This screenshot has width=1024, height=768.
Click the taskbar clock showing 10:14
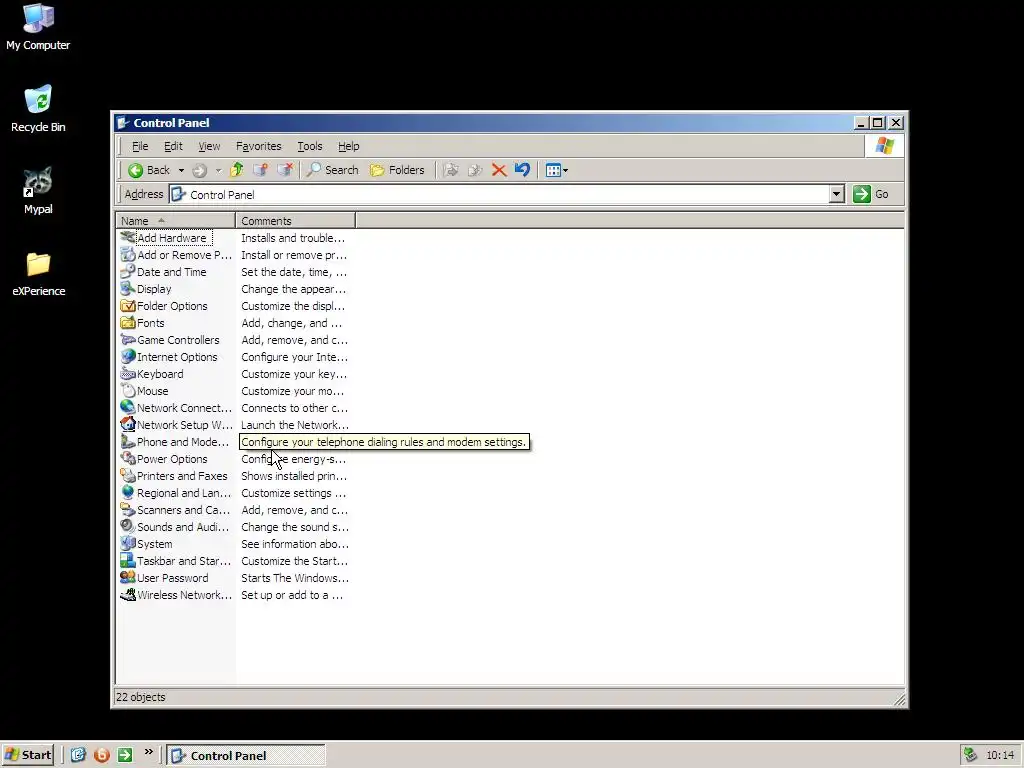tap(1000, 755)
